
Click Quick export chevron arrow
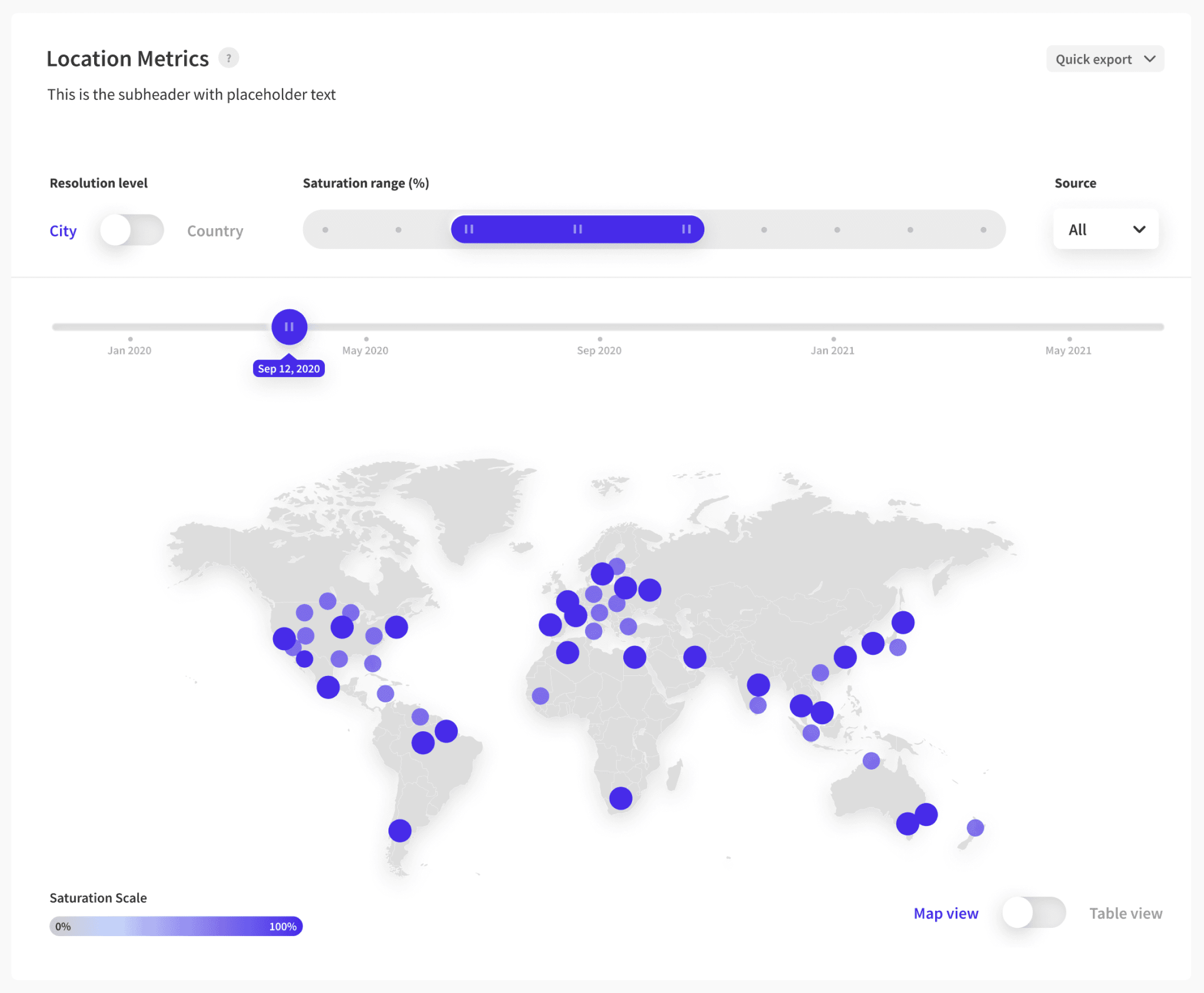[1150, 59]
